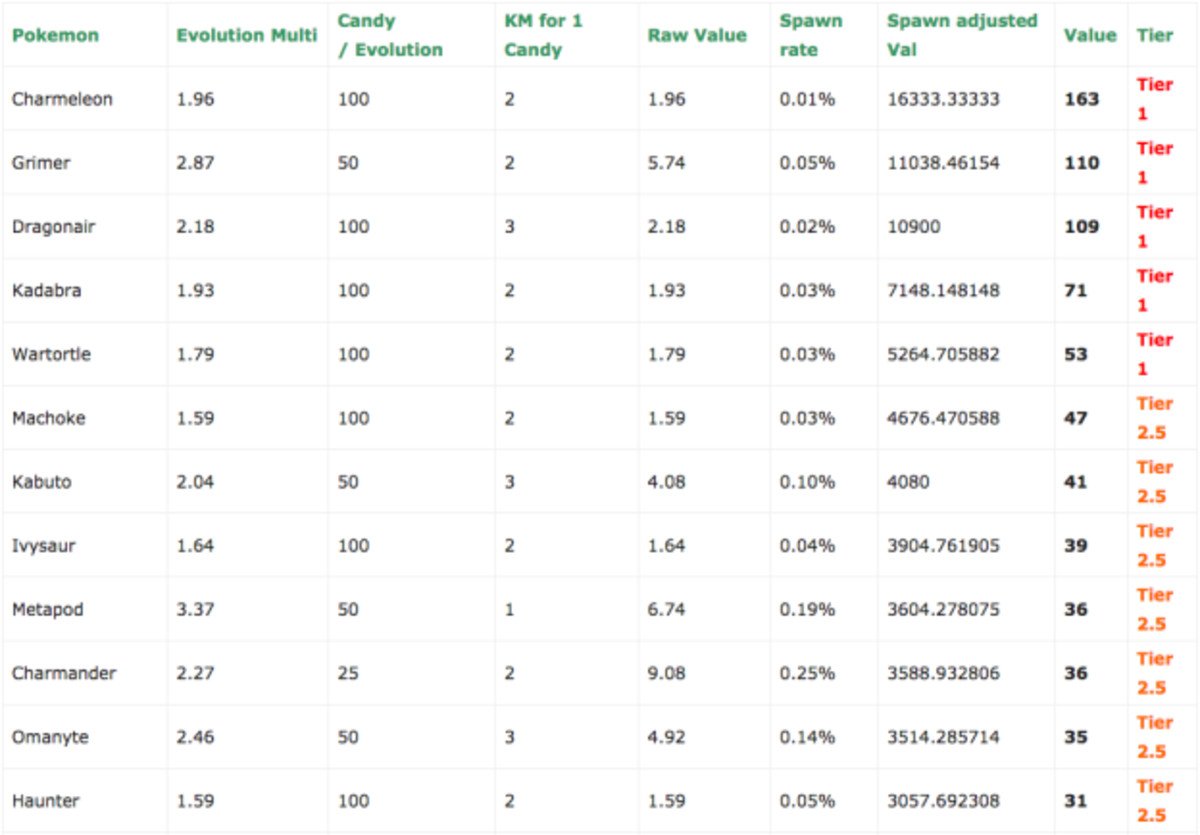Click Metapod's raw value 6.74

[667, 610]
